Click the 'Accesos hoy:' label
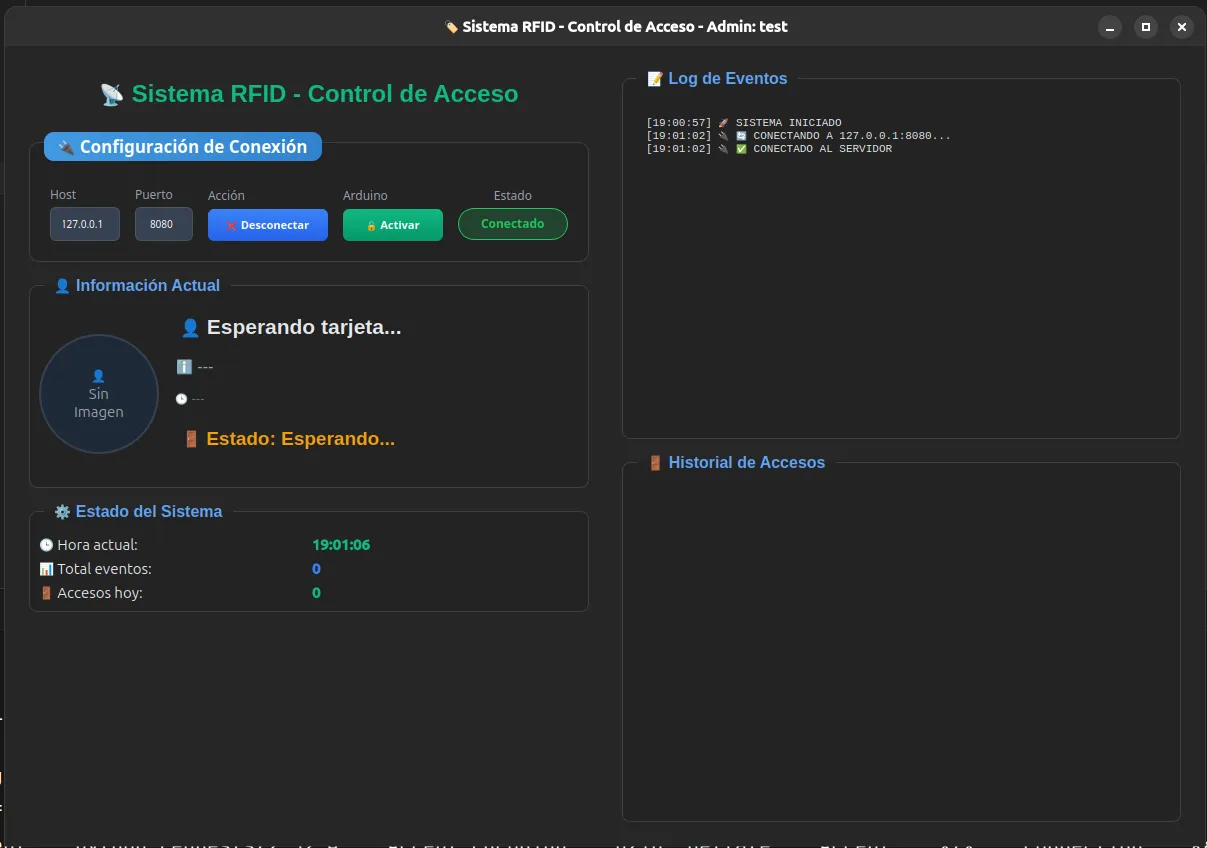This screenshot has height=848, width=1207. pyautogui.click(x=100, y=593)
